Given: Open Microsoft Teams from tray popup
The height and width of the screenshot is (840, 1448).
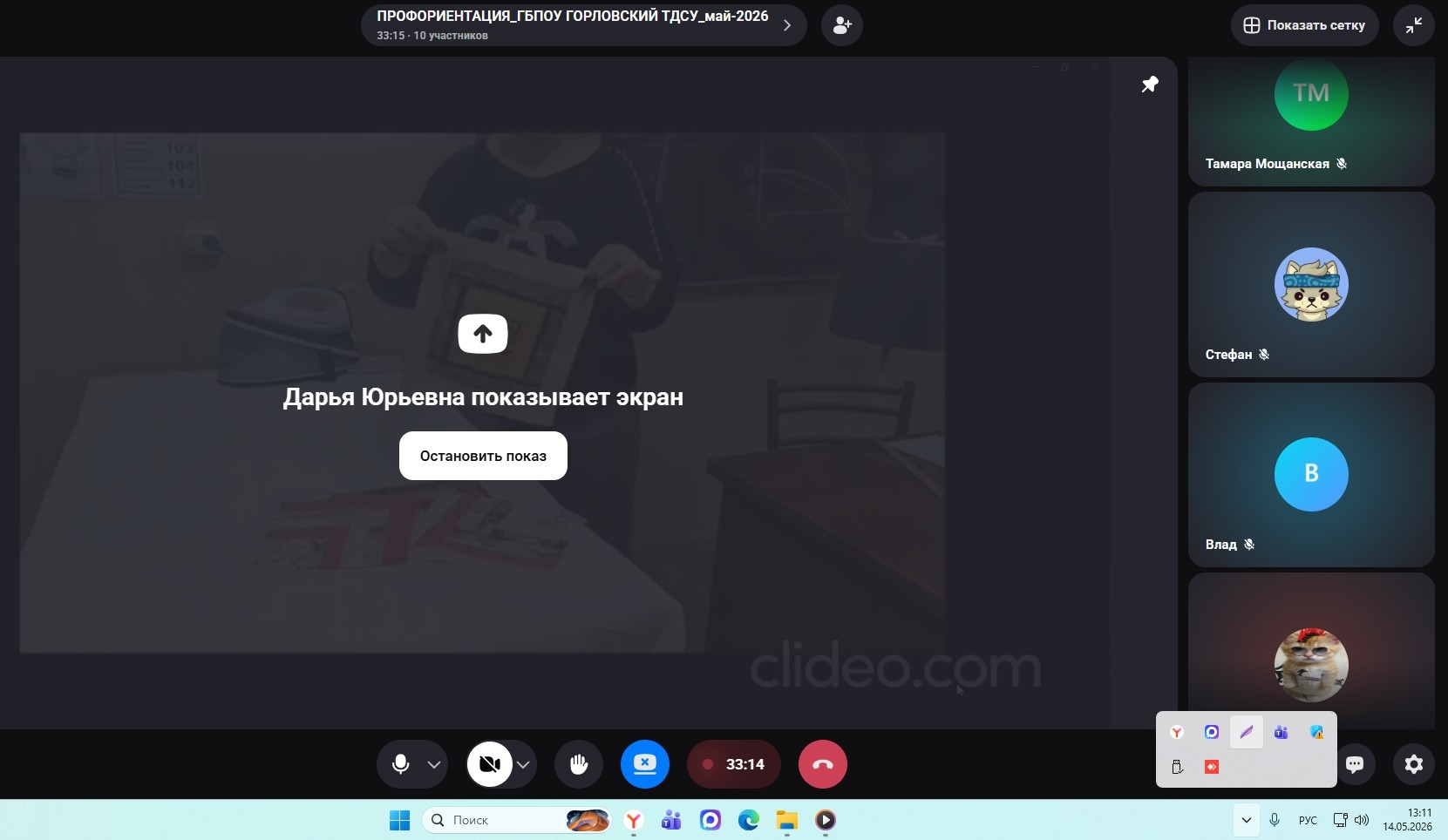Looking at the screenshot, I should pyautogui.click(x=1281, y=732).
